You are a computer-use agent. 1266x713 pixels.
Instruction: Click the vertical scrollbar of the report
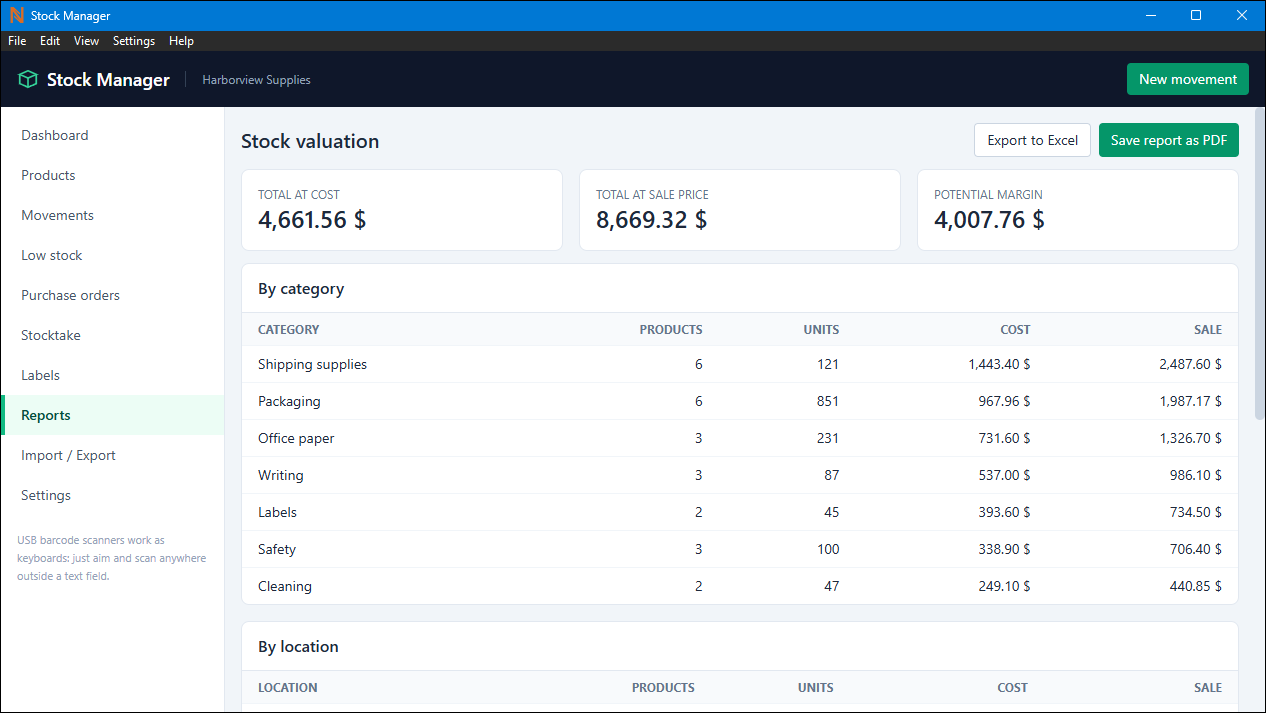coord(1259,265)
